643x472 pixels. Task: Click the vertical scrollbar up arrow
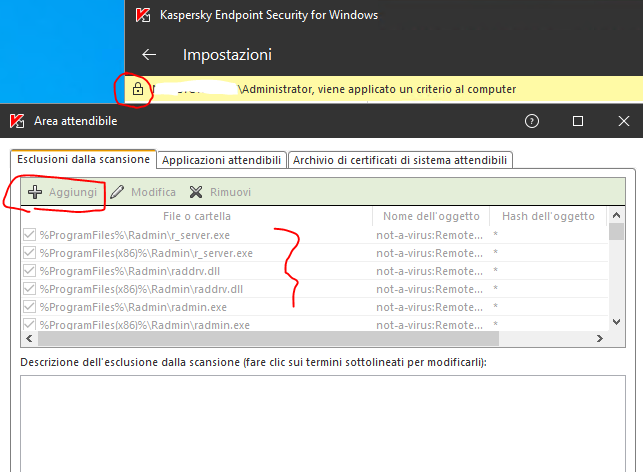click(x=616, y=215)
